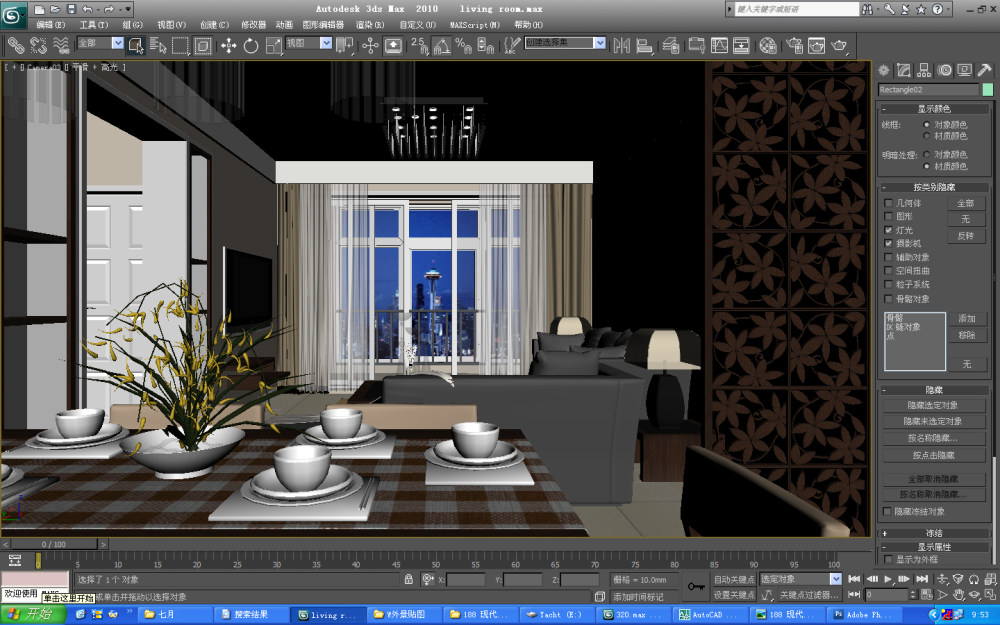Screen dimensions: 1000x625
Task: Open the Rendered Frame Window
Action: [817, 45]
